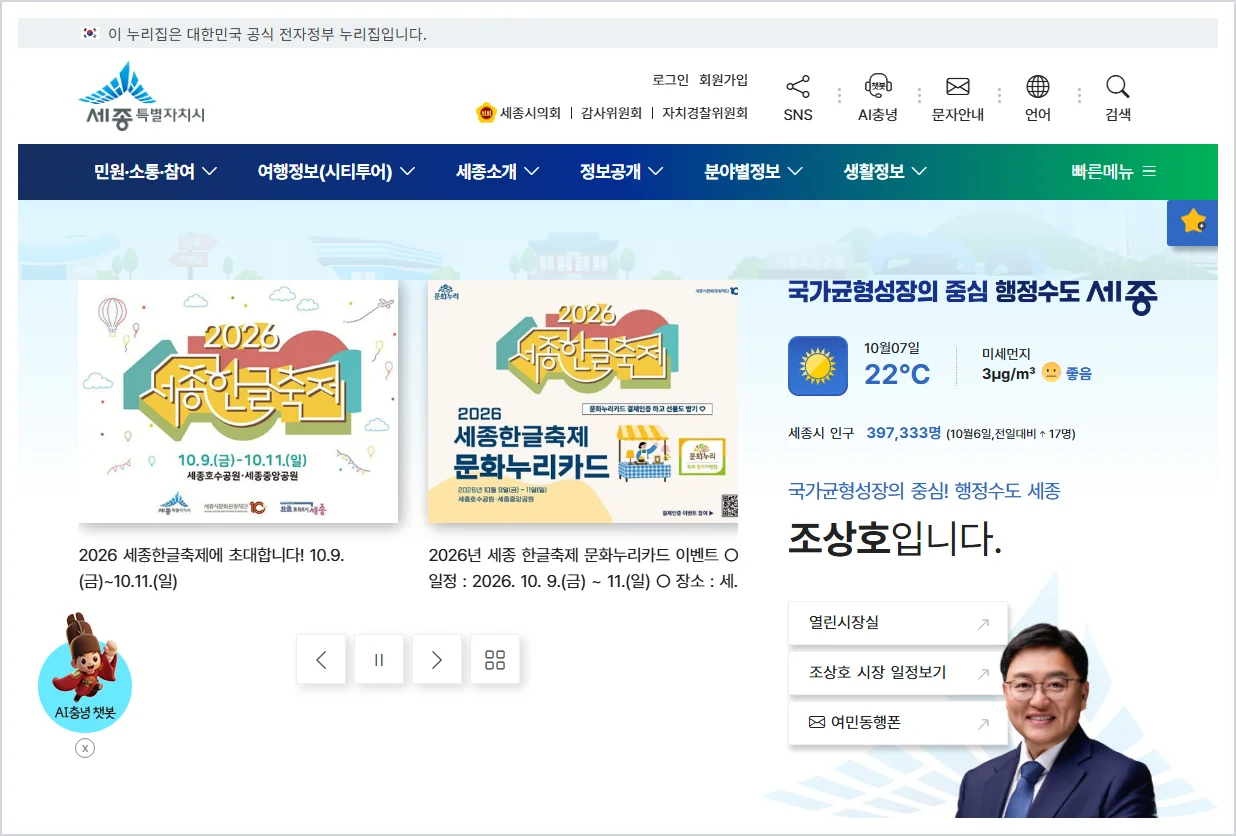Open the 문화누리카드 event banner thumbnail
Viewport: 1236px width, 836px height.
point(583,401)
